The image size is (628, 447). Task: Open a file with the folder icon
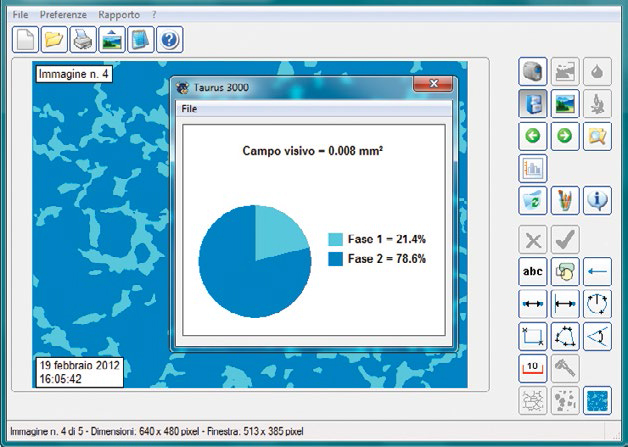point(54,40)
